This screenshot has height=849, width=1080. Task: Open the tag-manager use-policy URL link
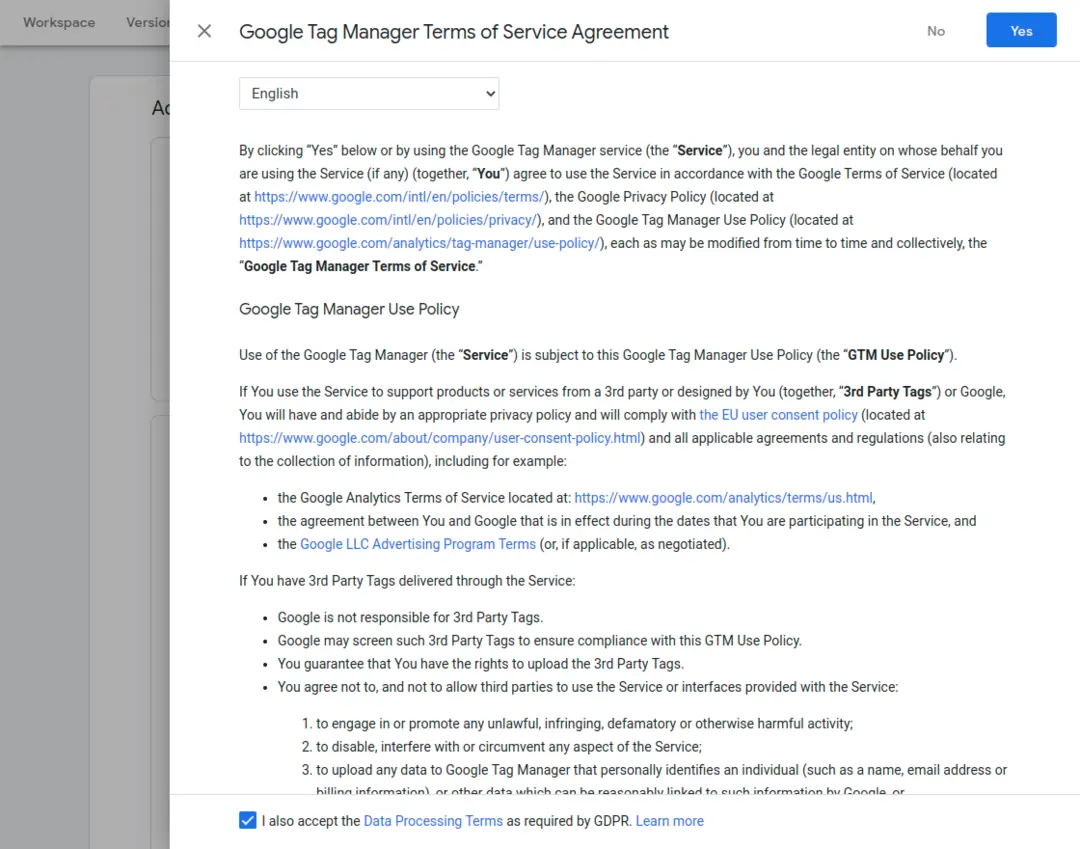(x=420, y=243)
